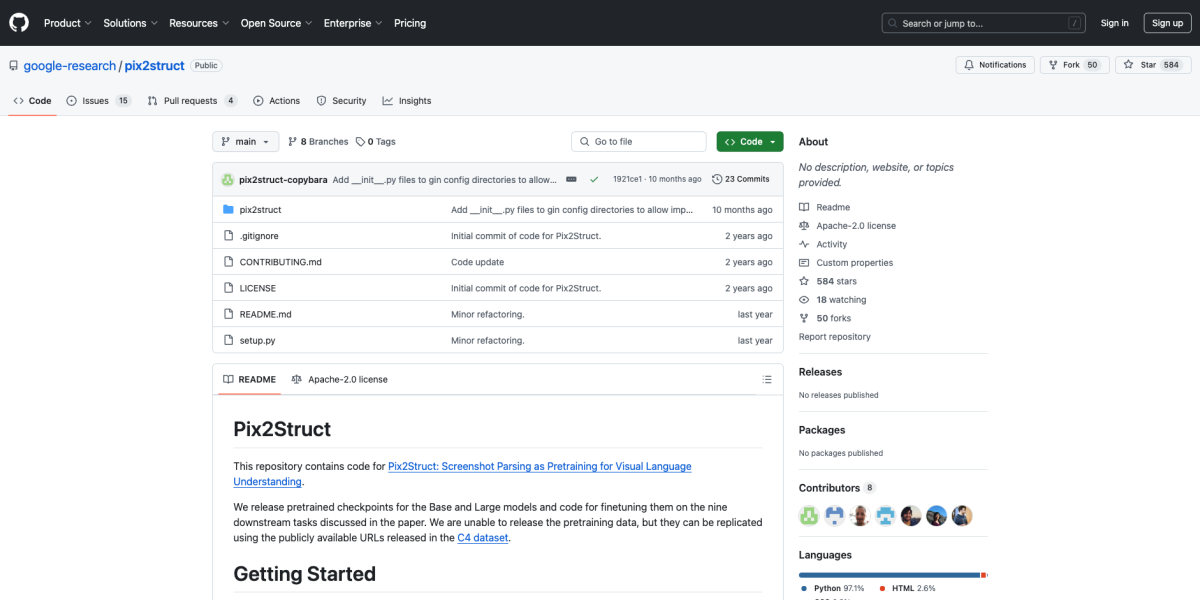Focus the Go to file field

[639, 142]
